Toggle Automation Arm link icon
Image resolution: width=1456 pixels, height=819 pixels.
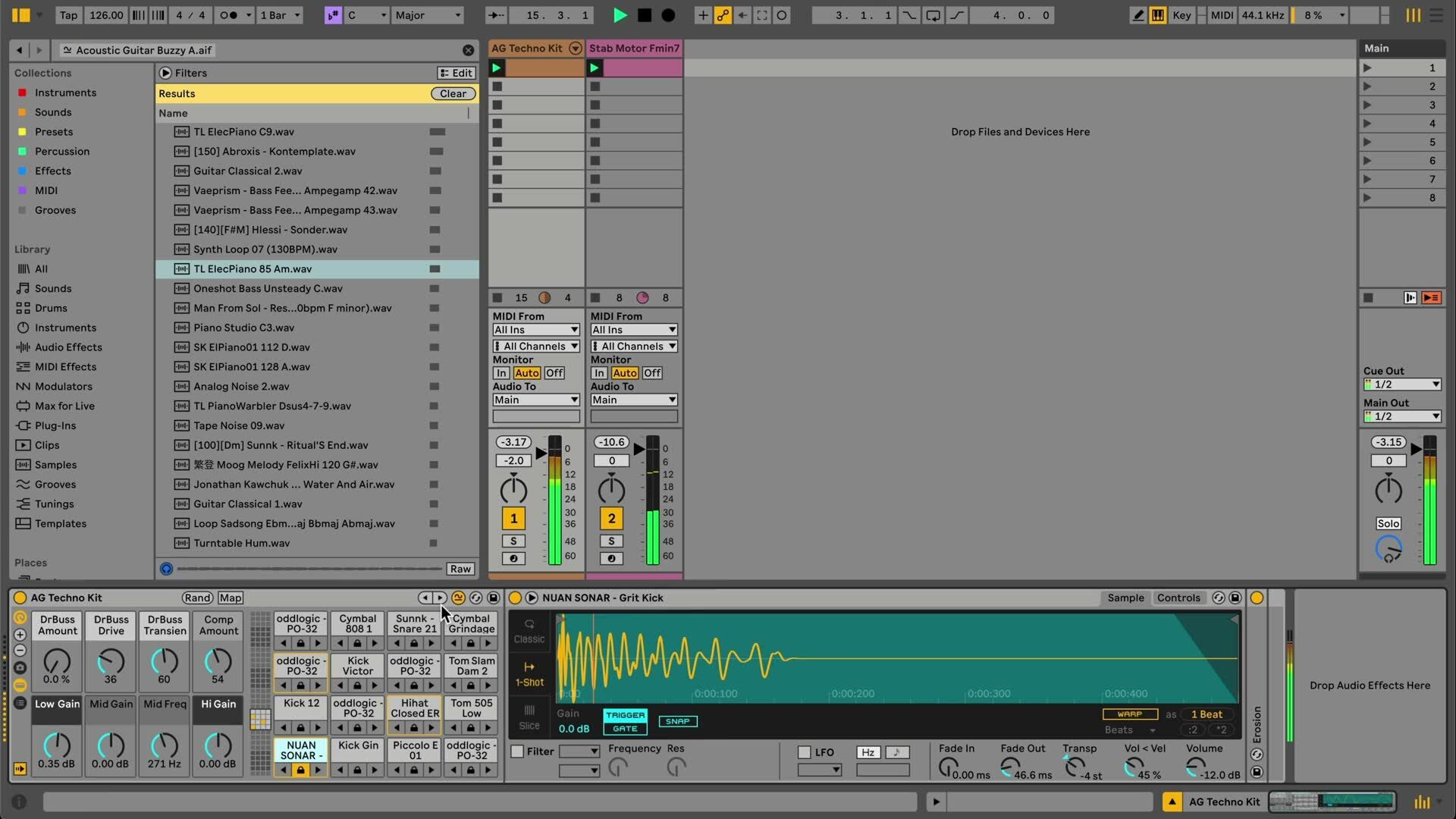coord(723,15)
